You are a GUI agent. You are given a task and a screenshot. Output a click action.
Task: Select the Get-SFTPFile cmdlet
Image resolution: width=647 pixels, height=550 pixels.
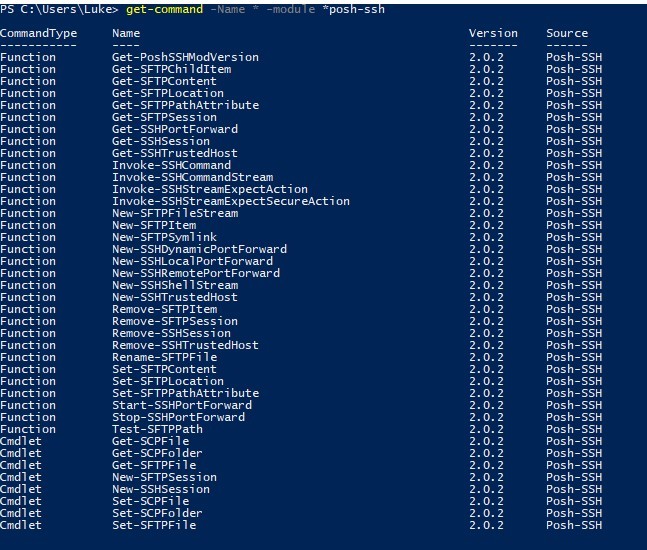click(x=153, y=465)
